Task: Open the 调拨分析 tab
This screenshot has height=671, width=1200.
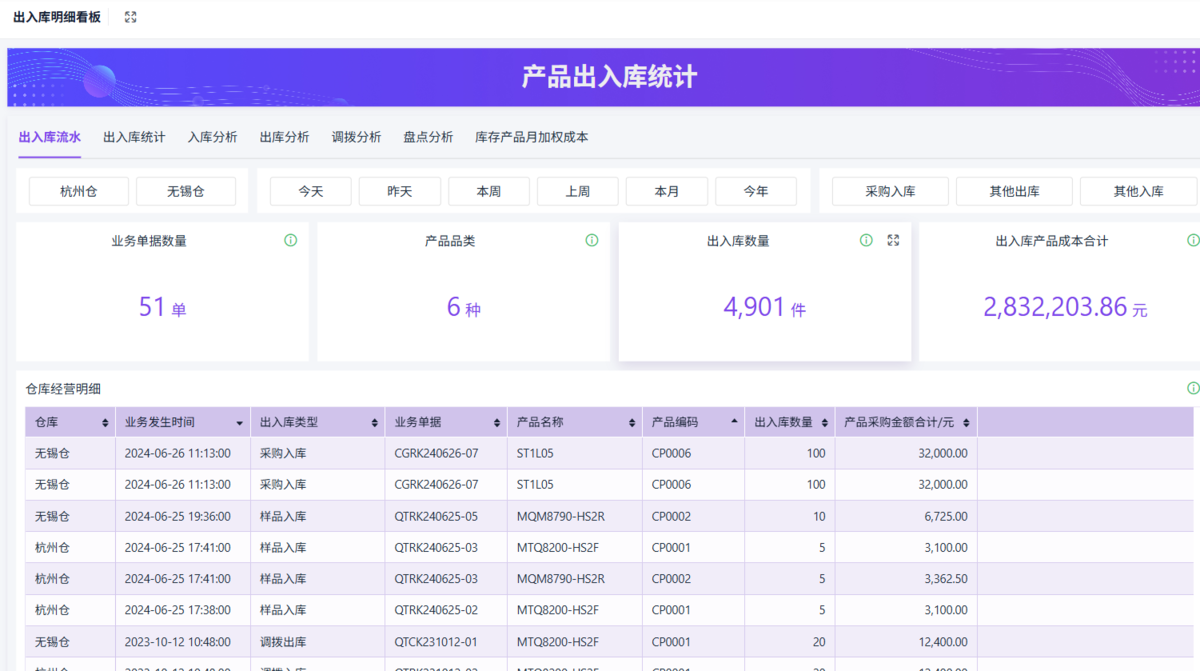Action: tap(356, 137)
